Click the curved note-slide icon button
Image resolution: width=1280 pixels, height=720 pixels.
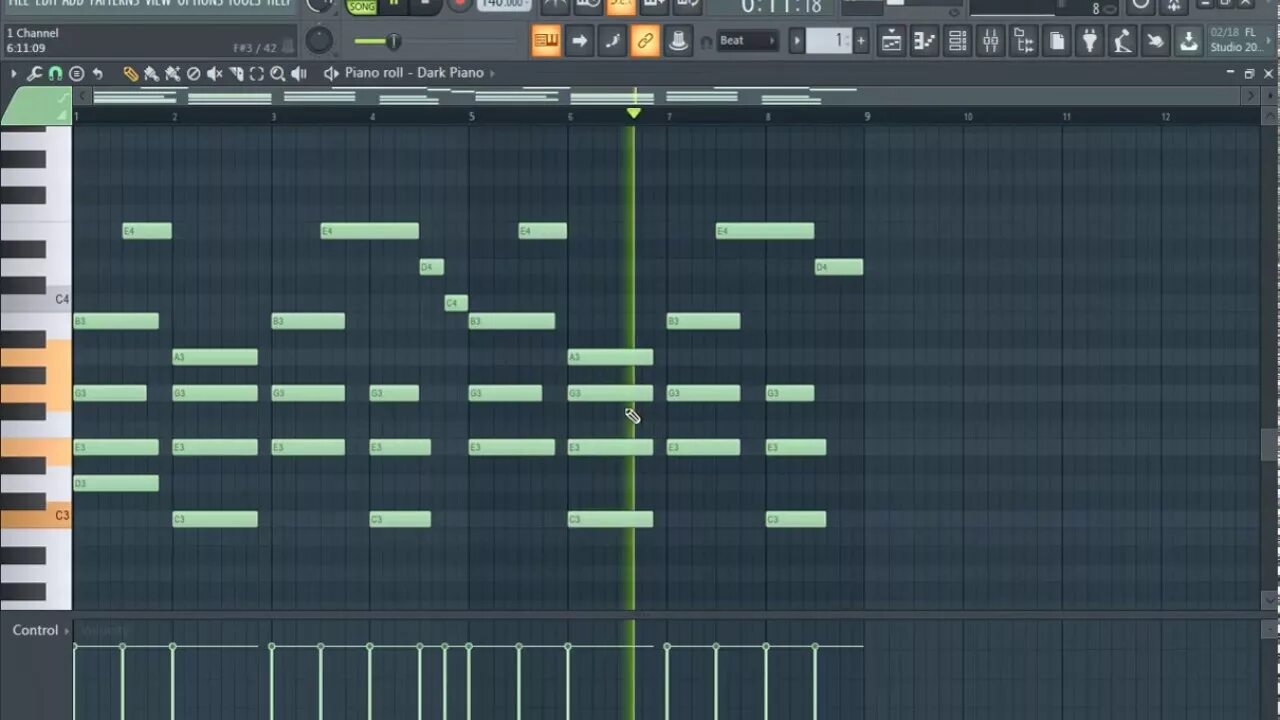(x=612, y=41)
